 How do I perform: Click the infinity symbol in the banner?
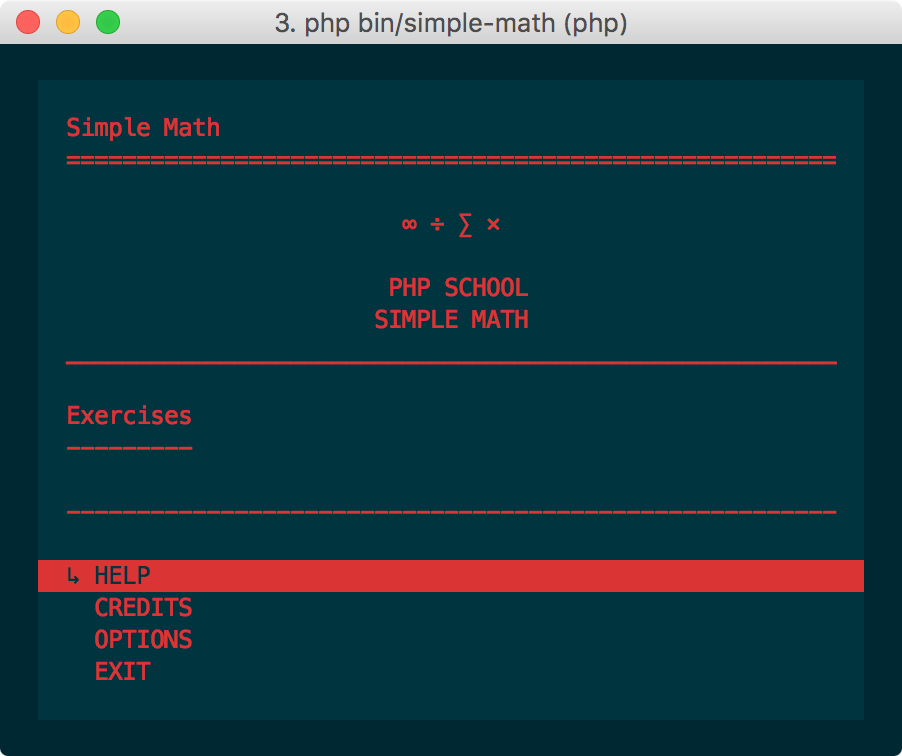pyautogui.click(x=409, y=224)
